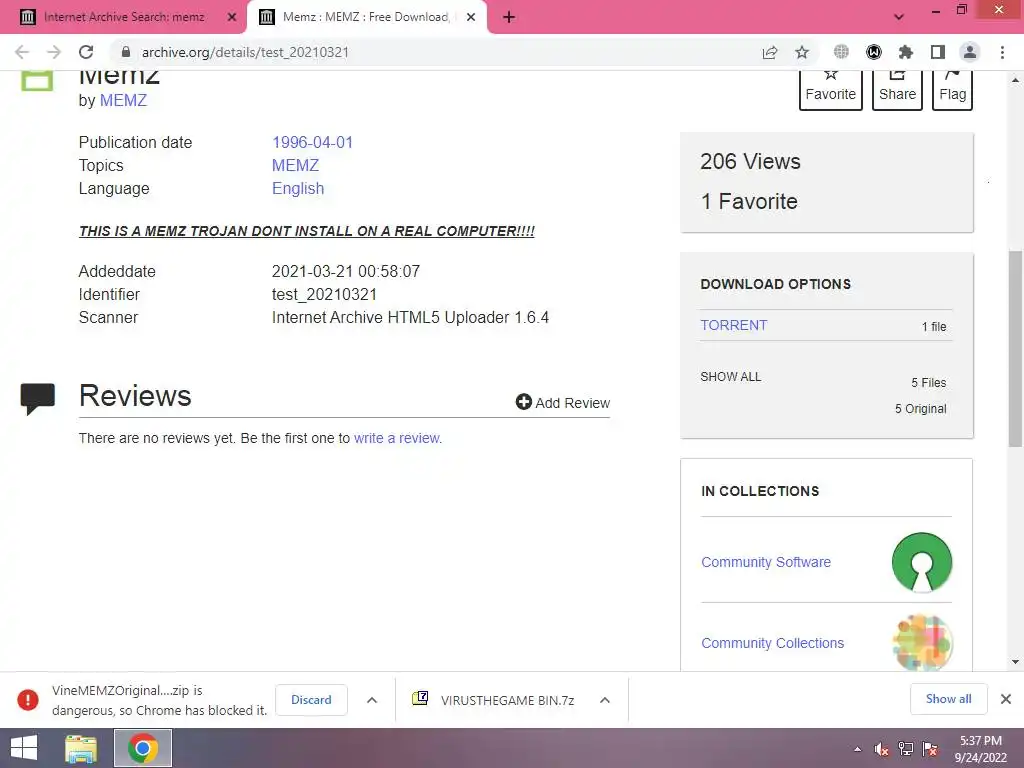Viewport: 1024px width, 768px height.
Task: Open the English language link
Action: (298, 188)
